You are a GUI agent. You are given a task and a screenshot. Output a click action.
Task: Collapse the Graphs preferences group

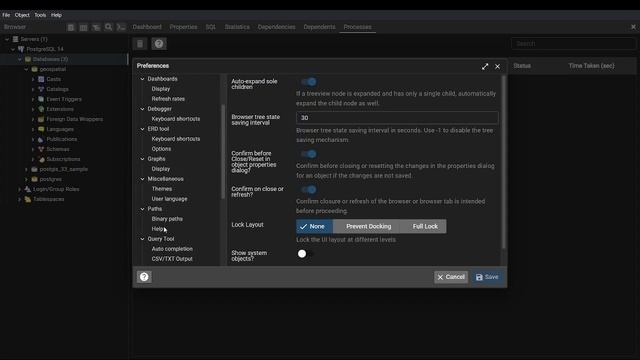[x=142, y=159]
